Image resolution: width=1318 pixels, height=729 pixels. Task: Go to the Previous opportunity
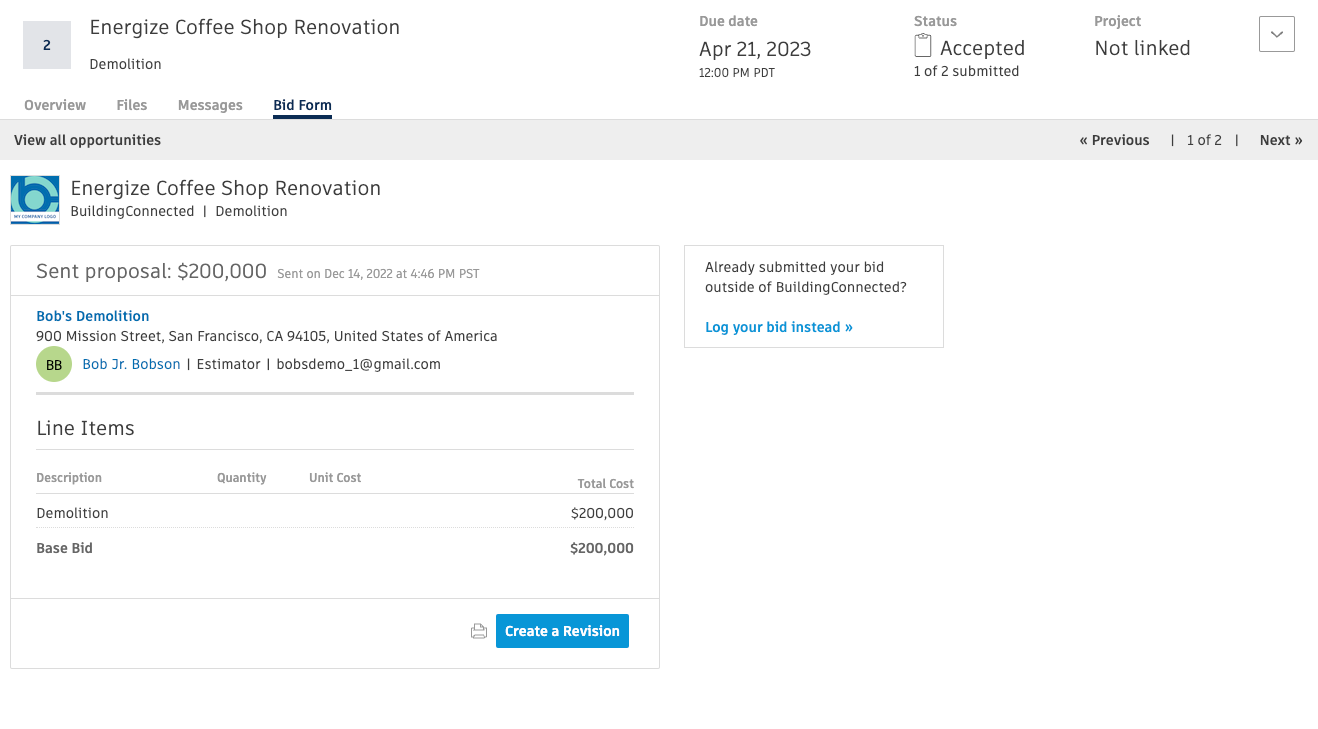point(1114,140)
